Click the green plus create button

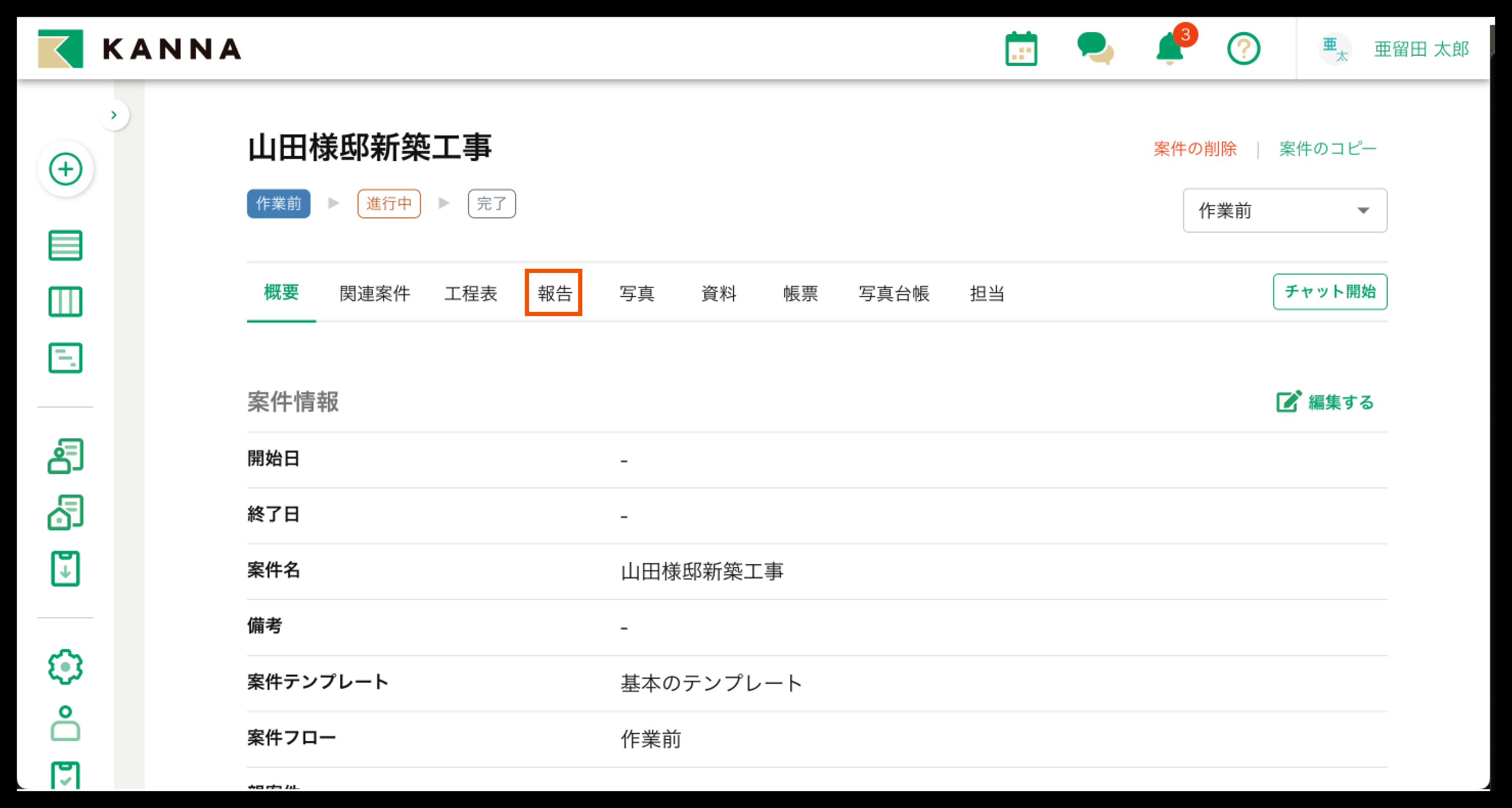point(65,169)
